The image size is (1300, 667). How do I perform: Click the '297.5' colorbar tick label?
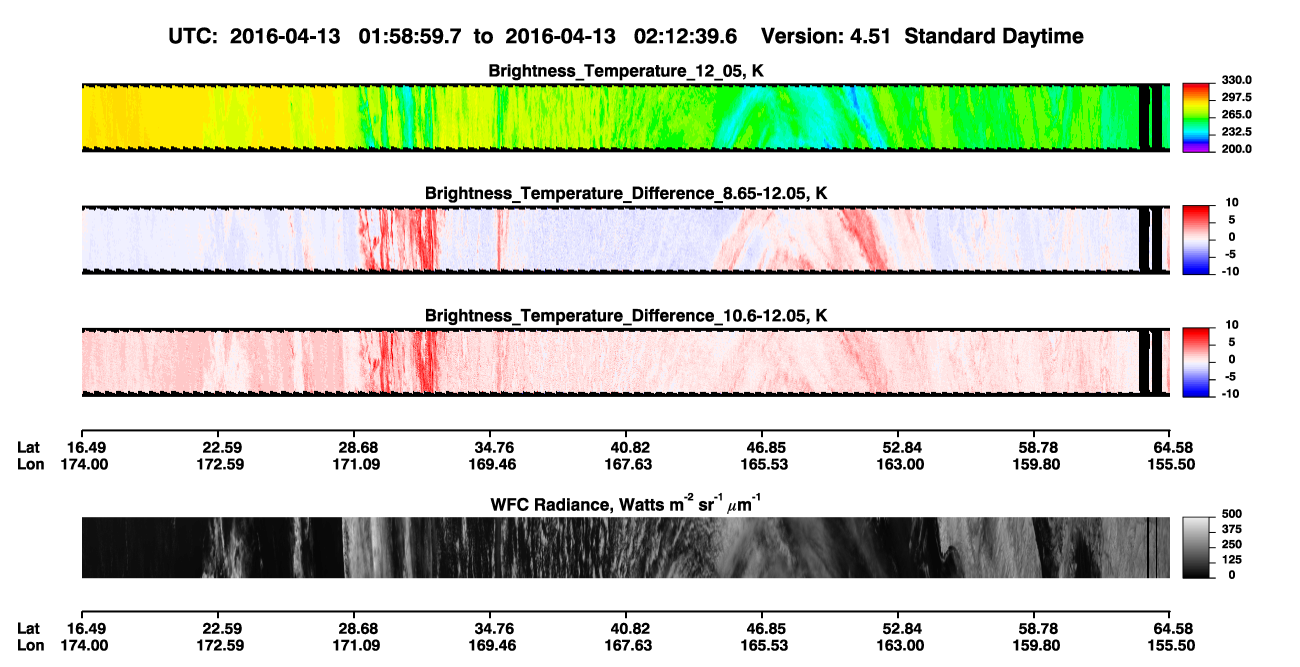pos(1237,97)
